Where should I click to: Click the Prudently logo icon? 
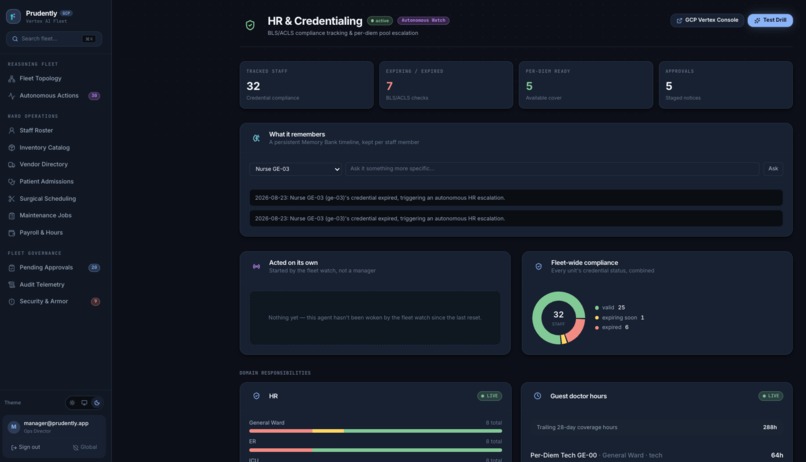[x=13, y=16]
